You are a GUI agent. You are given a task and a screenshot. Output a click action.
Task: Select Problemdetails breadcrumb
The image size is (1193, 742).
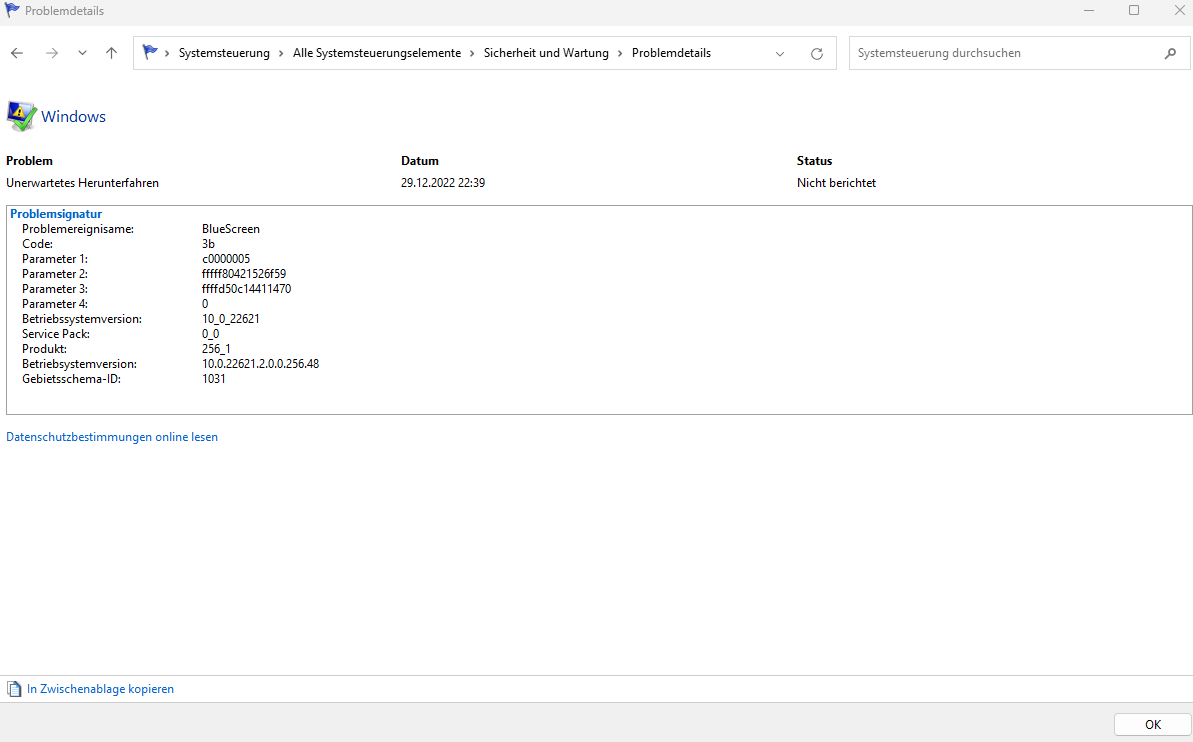[671, 53]
